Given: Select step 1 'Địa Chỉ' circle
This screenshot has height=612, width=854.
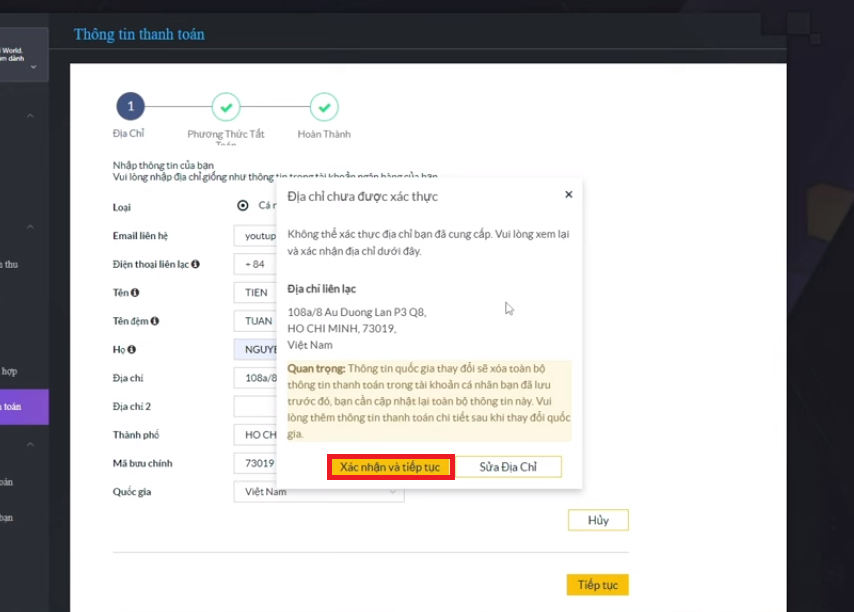Looking at the screenshot, I should [130, 106].
